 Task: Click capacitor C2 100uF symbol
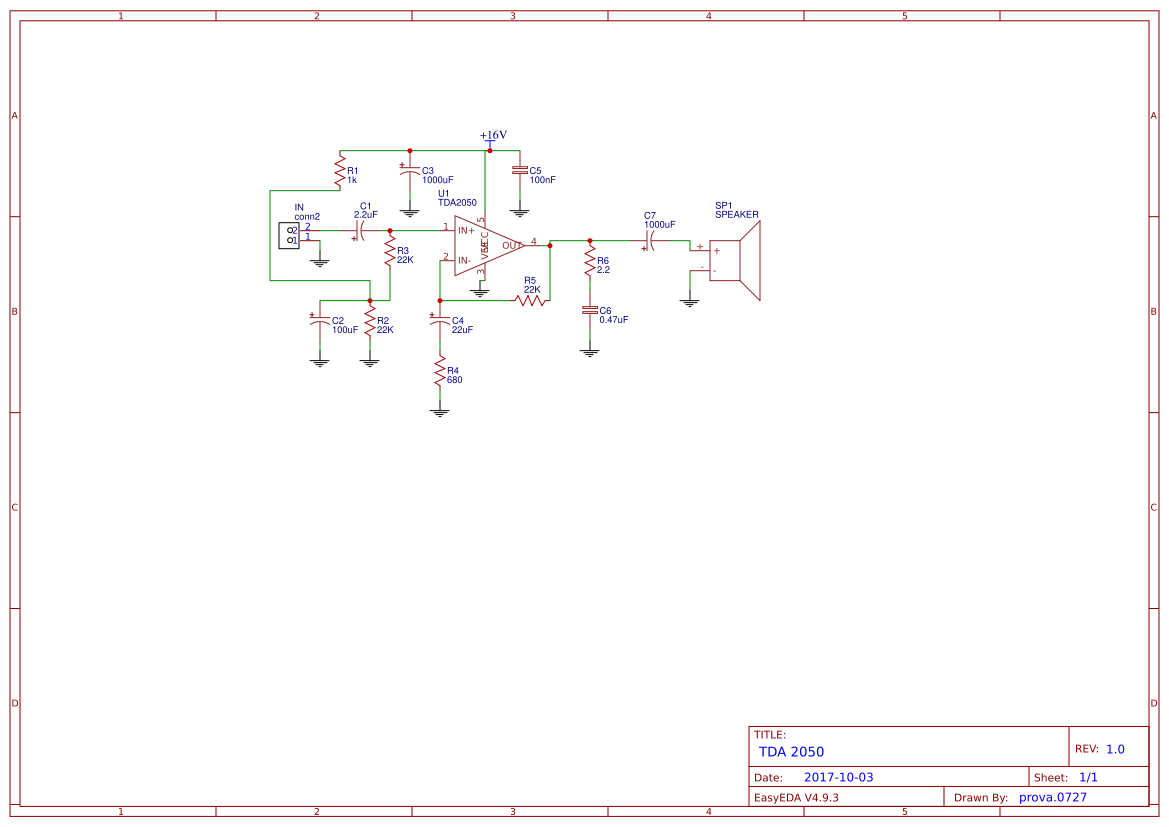tap(319, 320)
